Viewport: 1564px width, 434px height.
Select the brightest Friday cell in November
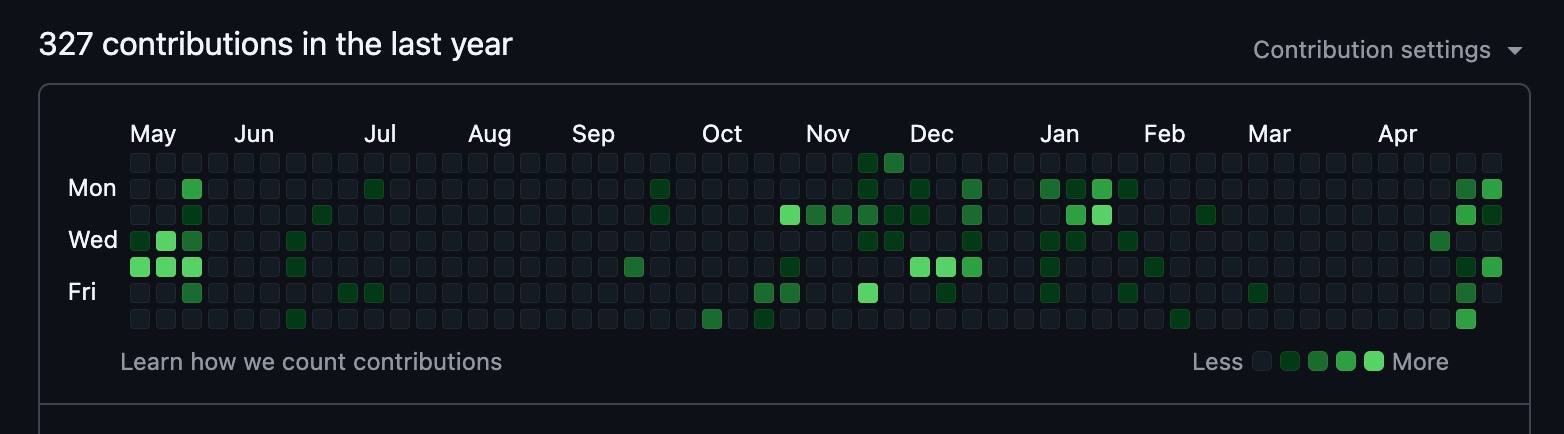point(868,293)
